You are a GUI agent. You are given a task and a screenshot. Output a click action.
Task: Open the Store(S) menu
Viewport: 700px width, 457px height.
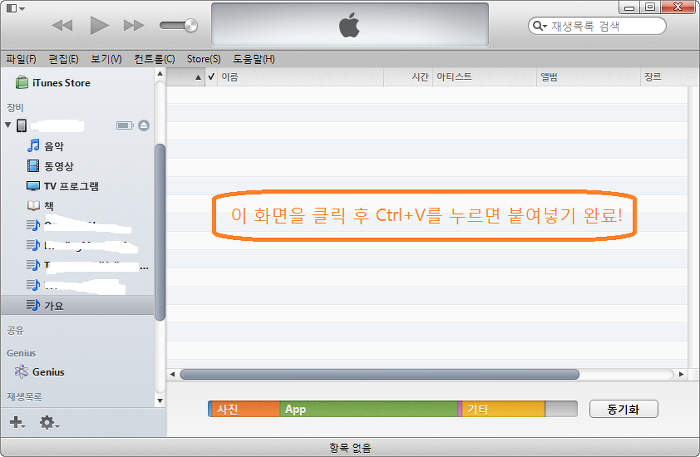204,59
